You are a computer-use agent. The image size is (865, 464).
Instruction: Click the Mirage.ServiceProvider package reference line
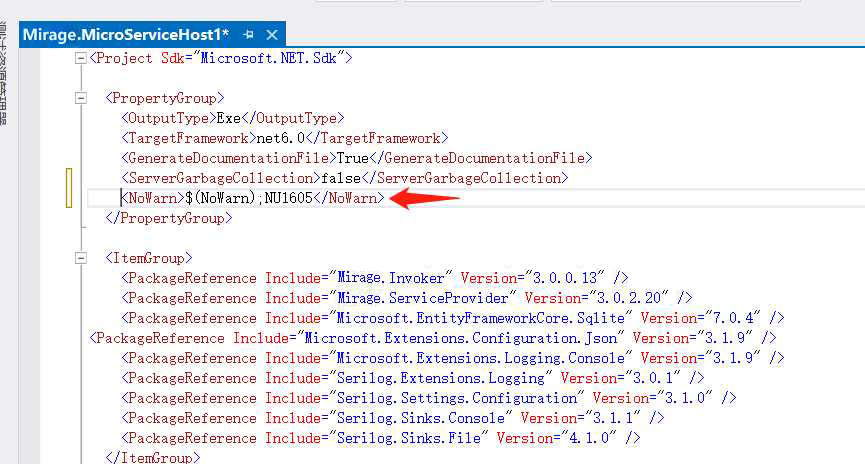point(407,298)
